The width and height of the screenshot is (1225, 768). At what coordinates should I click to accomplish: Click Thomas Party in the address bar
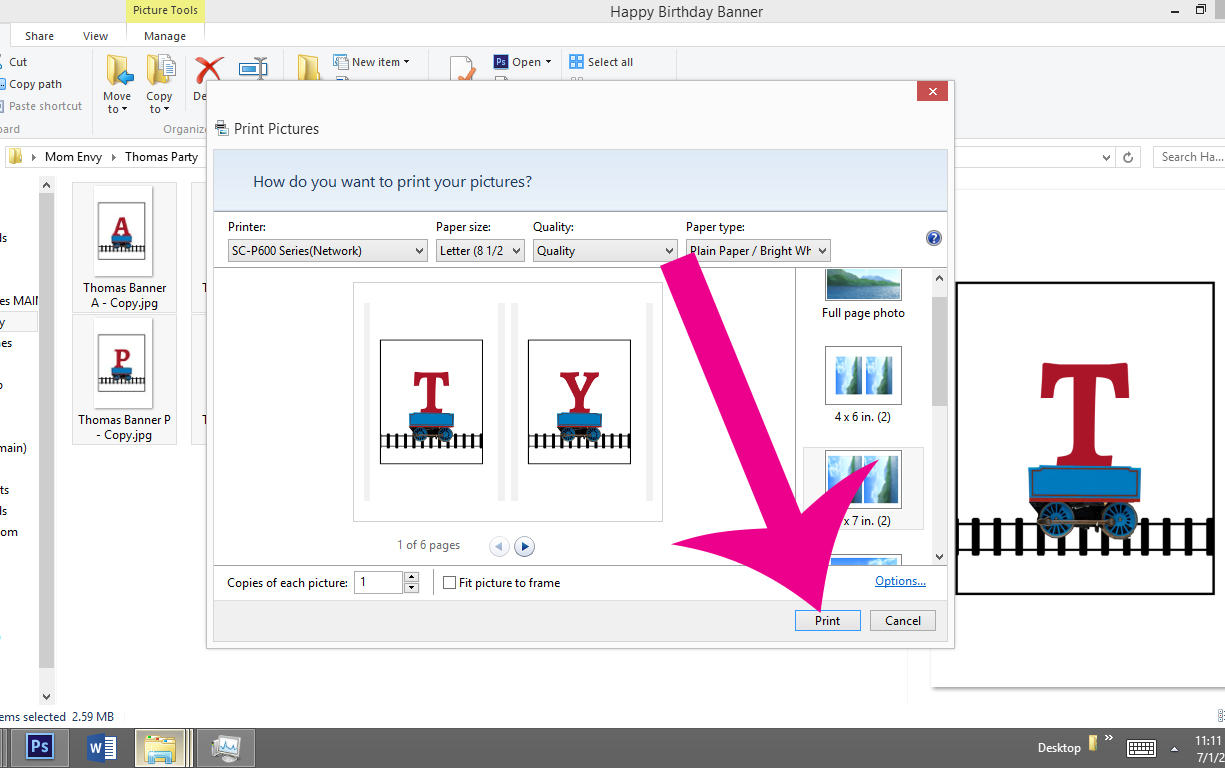162,157
